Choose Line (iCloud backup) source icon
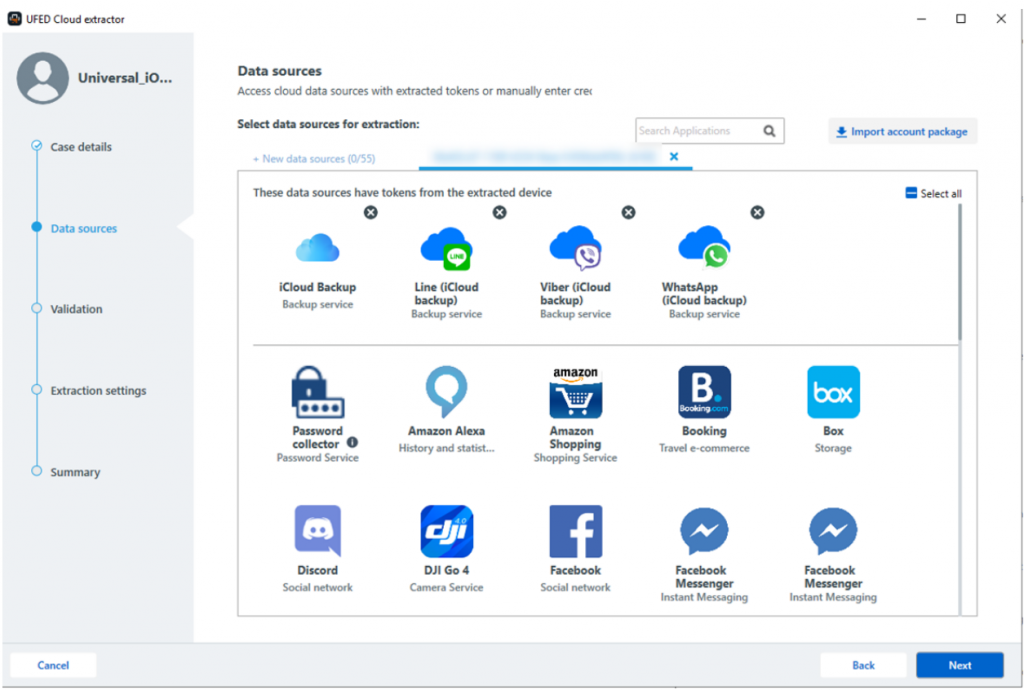Screen dimensions: 1024x690 (x=447, y=249)
